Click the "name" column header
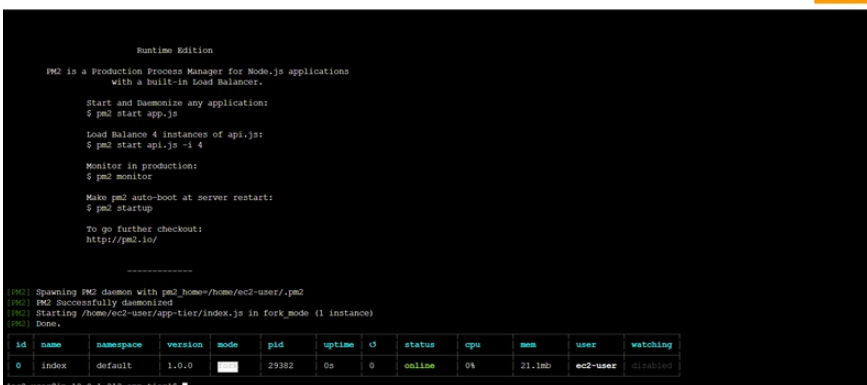The image size is (867, 385). (51, 345)
